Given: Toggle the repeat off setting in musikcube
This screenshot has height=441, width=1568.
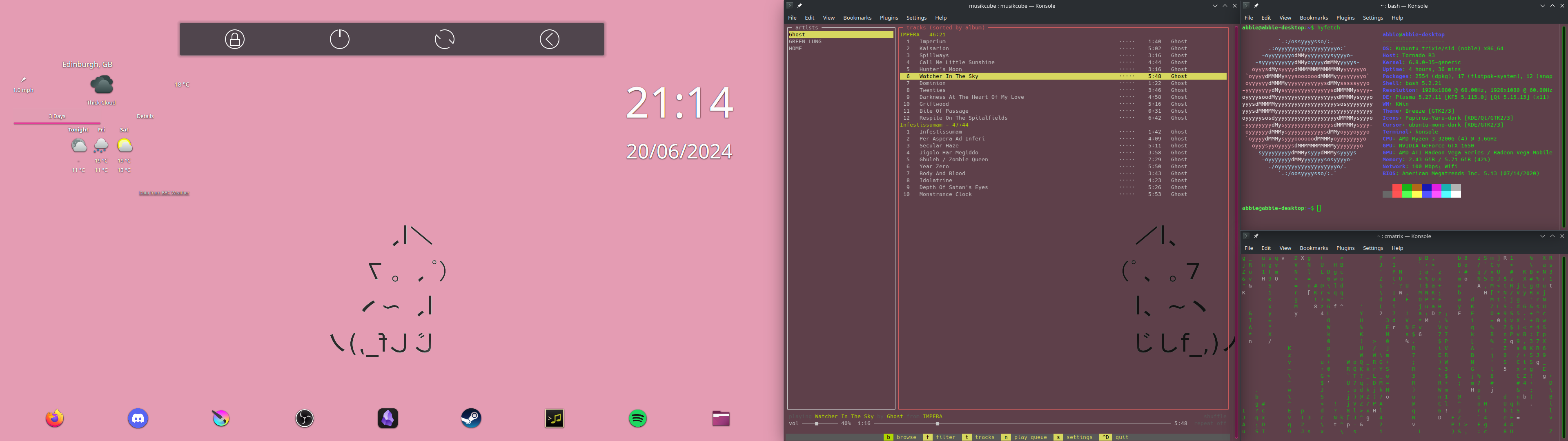Looking at the screenshot, I should [1210, 423].
